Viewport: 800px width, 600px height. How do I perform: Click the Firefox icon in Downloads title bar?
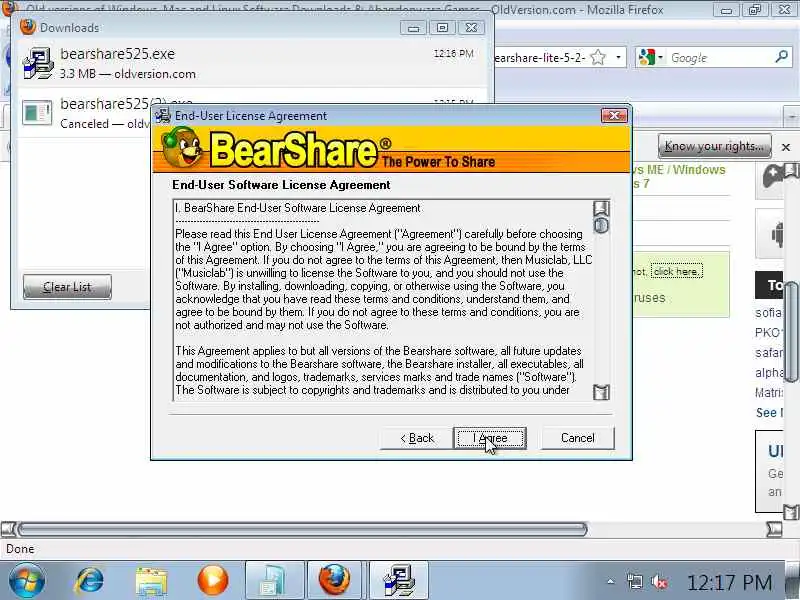[28, 27]
